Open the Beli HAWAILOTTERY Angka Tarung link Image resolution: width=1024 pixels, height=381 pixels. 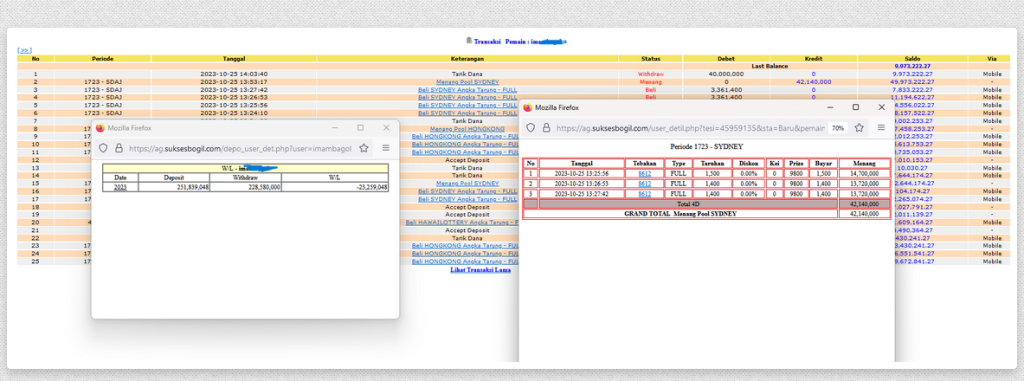[462, 222]
